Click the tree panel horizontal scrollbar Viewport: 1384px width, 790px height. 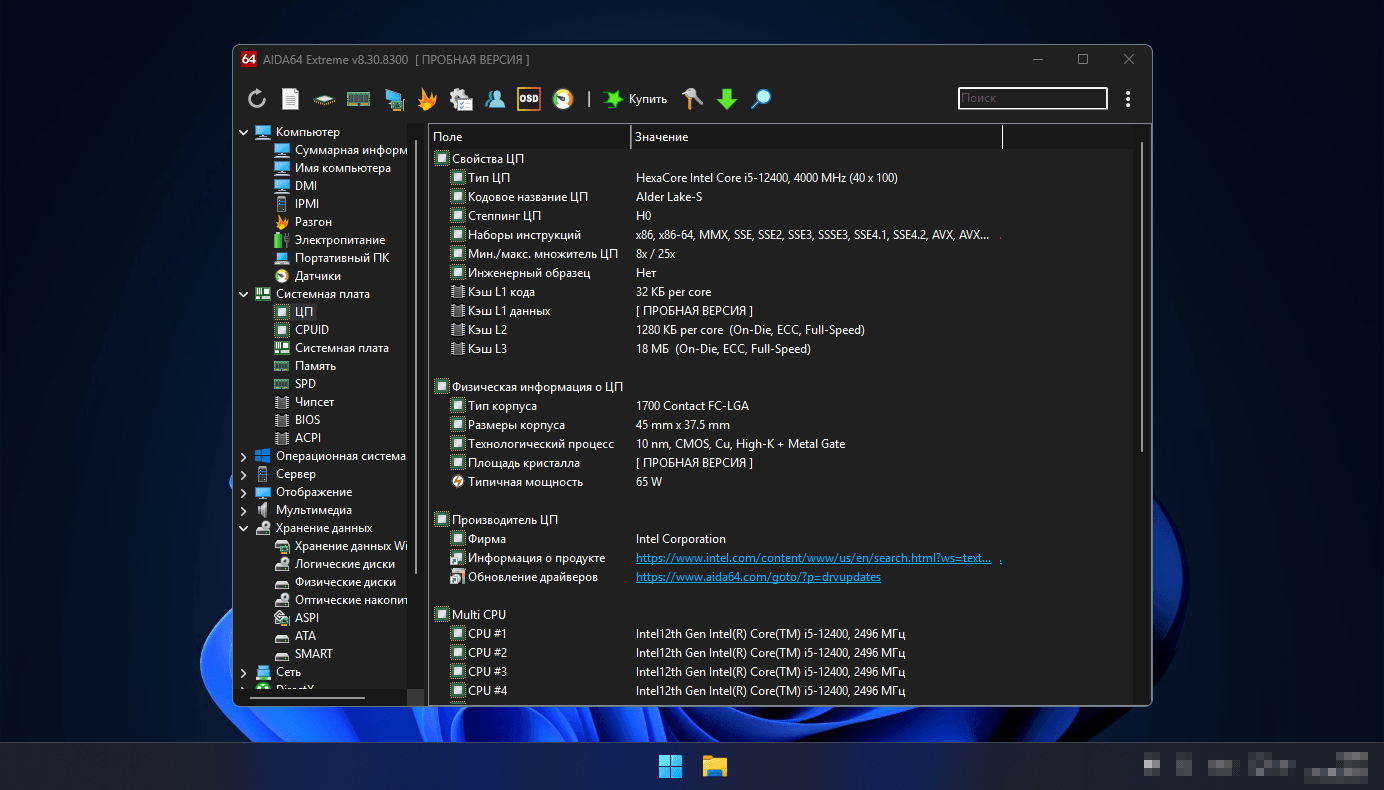click(305, 696)
